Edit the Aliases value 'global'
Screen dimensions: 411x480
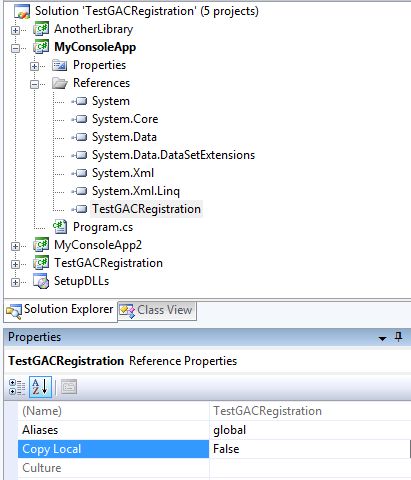(x=229, y=430)
